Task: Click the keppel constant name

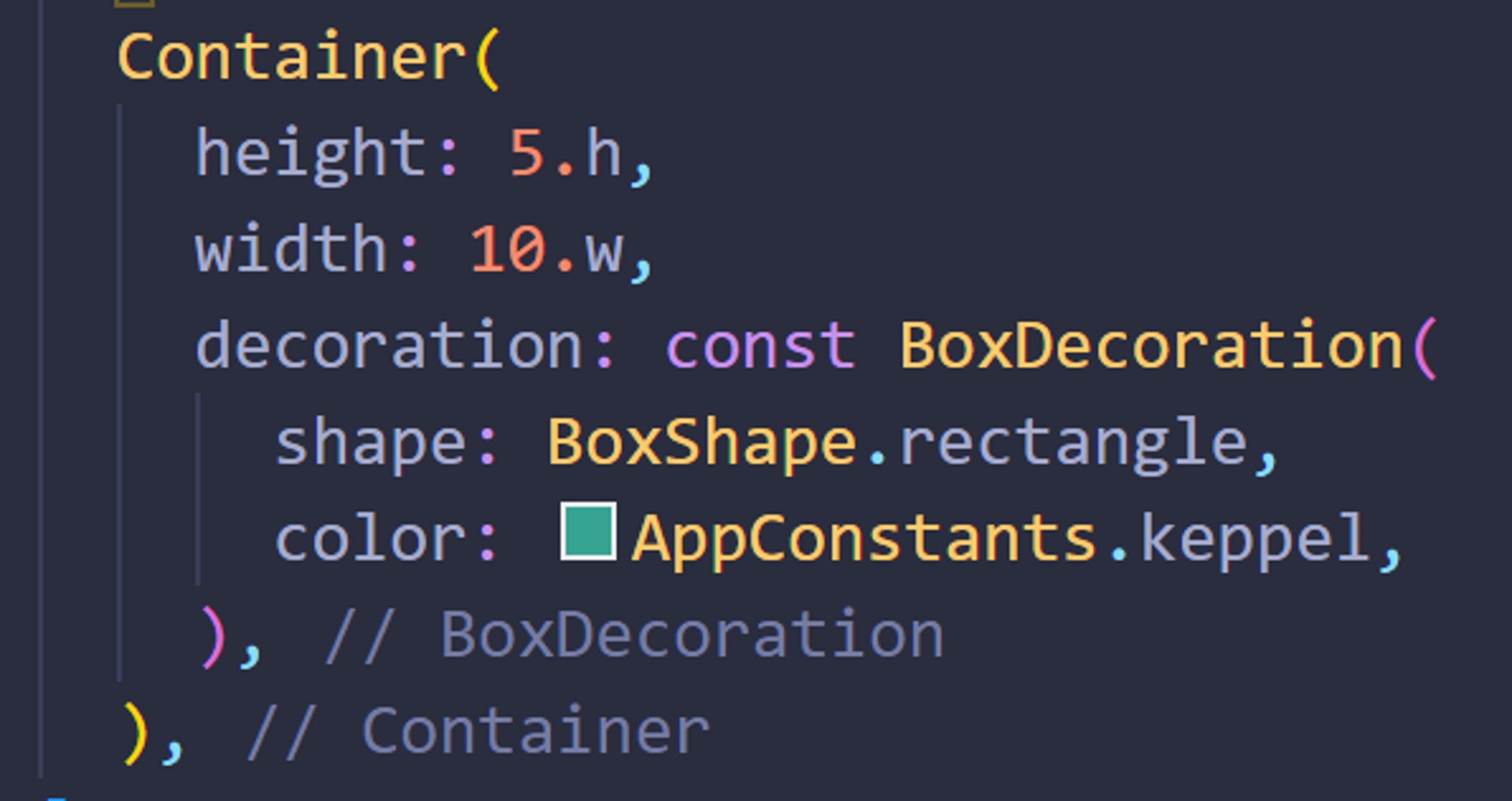Action: [1255, 540]
